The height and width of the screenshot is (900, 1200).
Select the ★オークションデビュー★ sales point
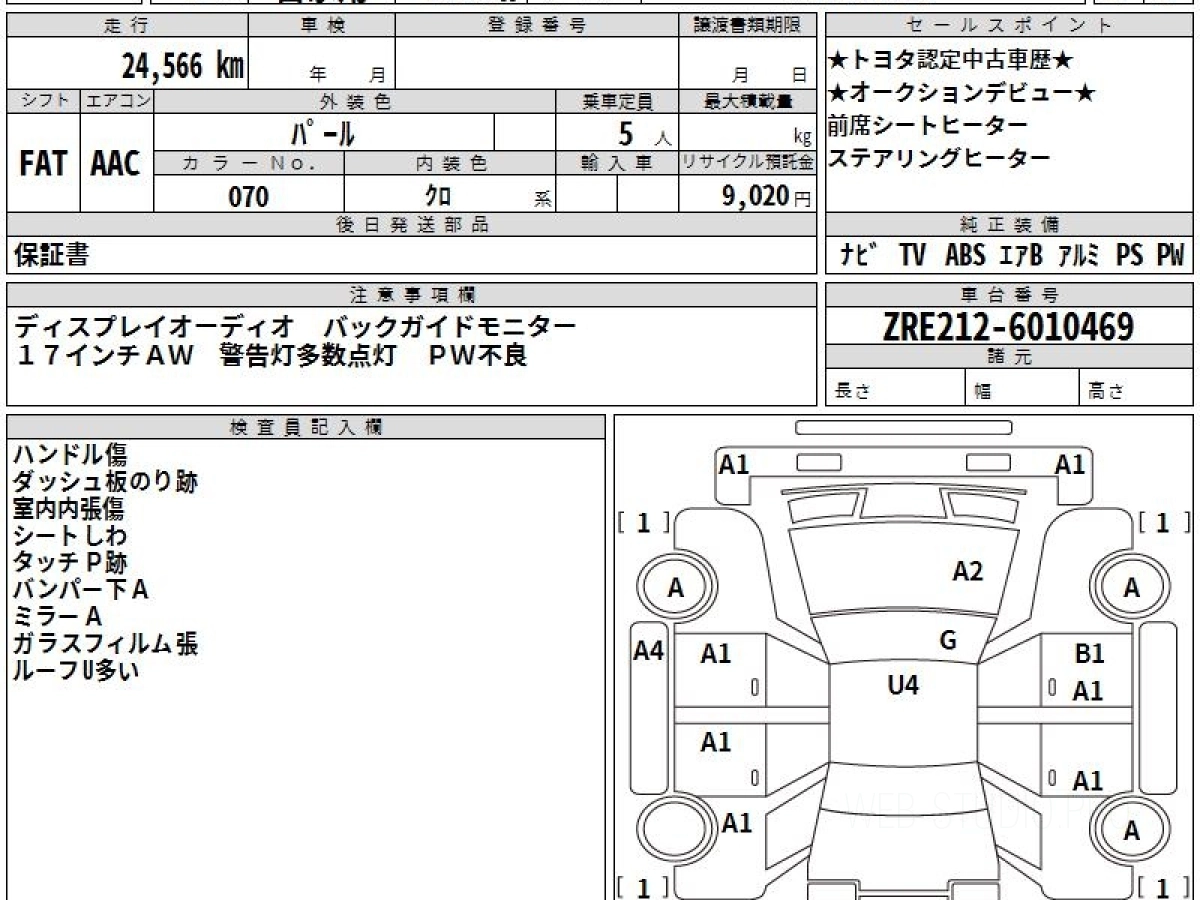pyautogui.click(x=962, y=93)
